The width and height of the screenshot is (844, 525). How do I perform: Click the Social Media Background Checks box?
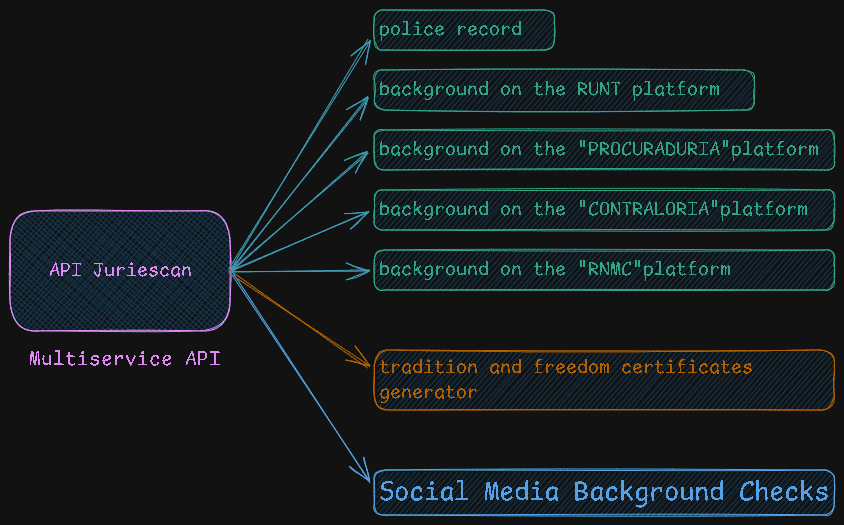coord(604,492)
